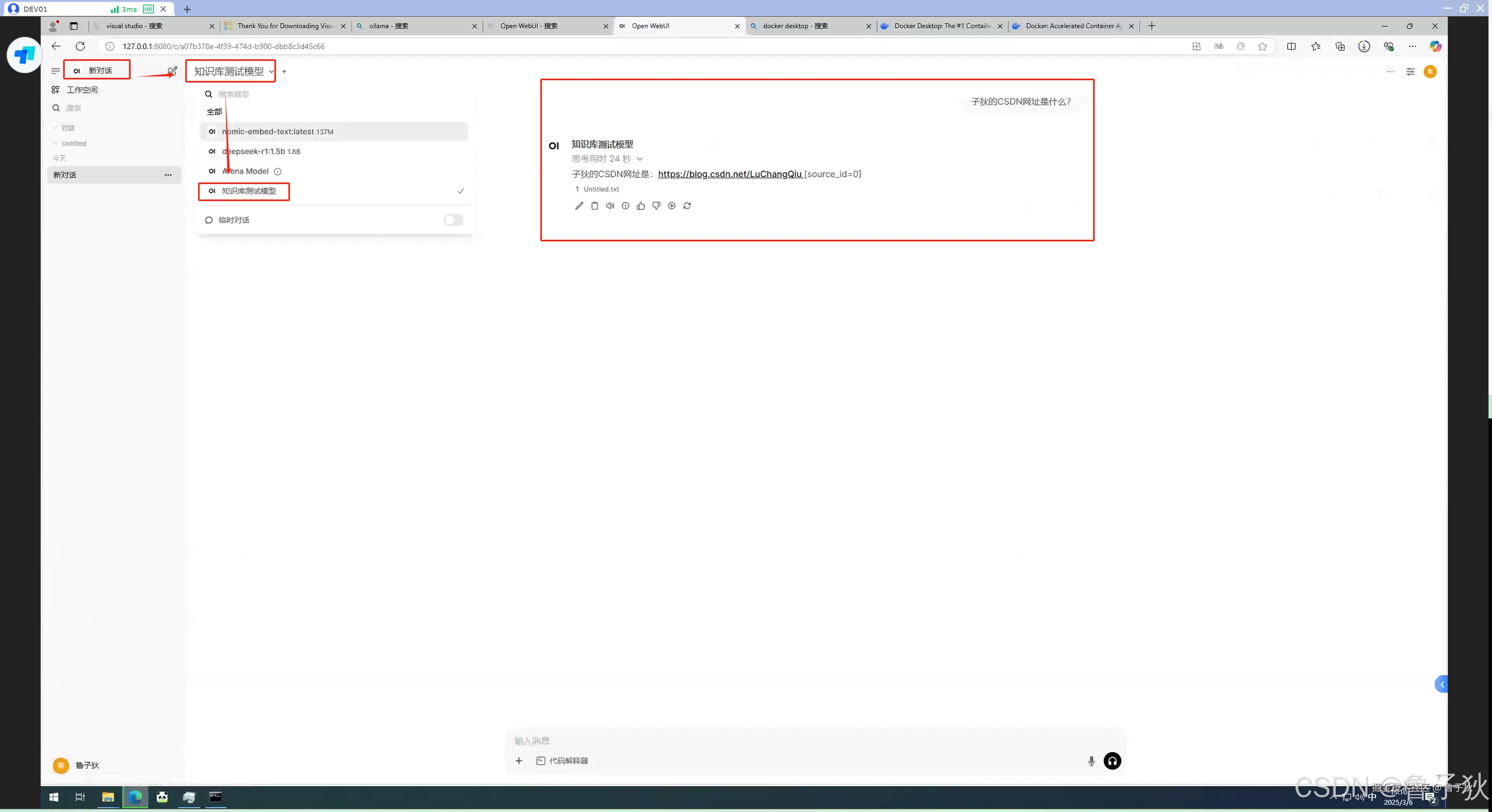Start voice call with headphone button
This screenshot has width=1492, height=812.
click(1112, 761)
